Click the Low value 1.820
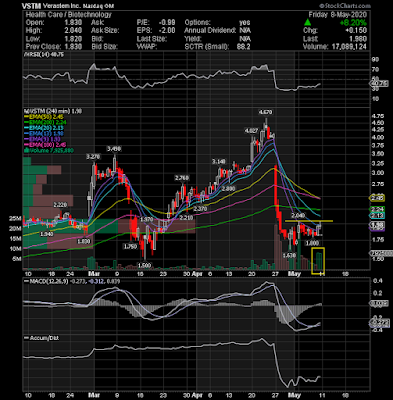This screenshot has height=400, width=393. click(x=73, y=38)
